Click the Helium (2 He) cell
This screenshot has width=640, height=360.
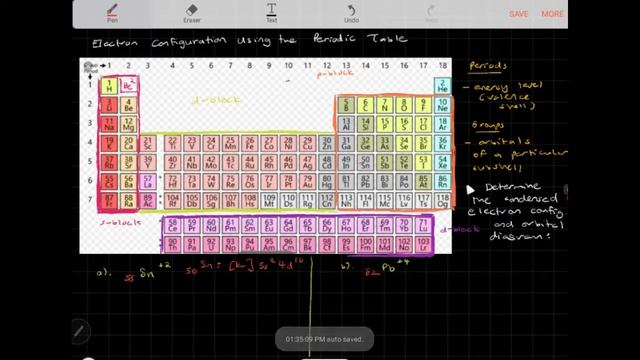[x=442, y=86]
